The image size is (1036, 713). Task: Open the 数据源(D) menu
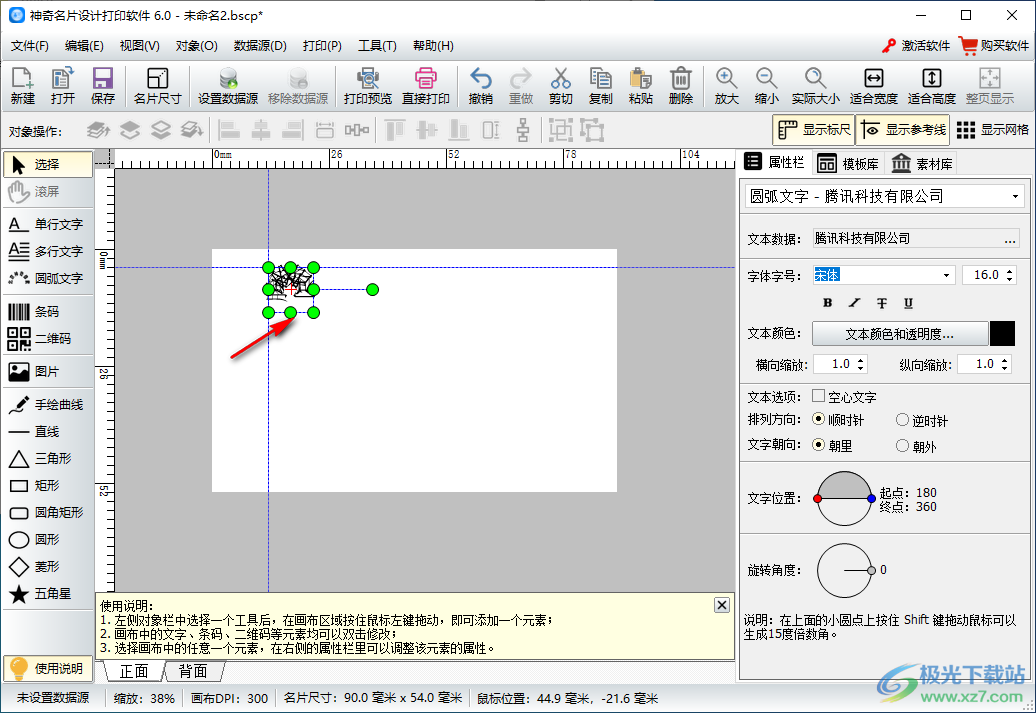(260, 46)
